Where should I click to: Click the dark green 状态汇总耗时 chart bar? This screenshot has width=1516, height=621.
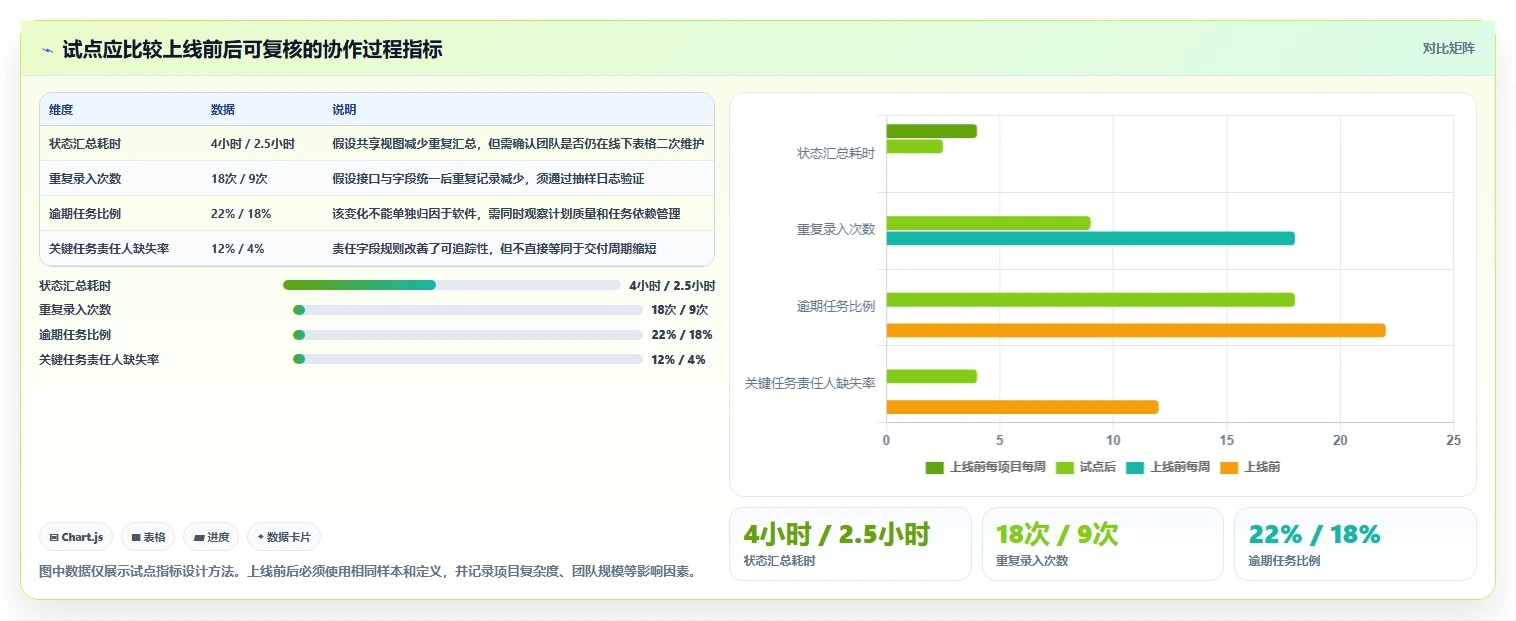click(931, 131)
